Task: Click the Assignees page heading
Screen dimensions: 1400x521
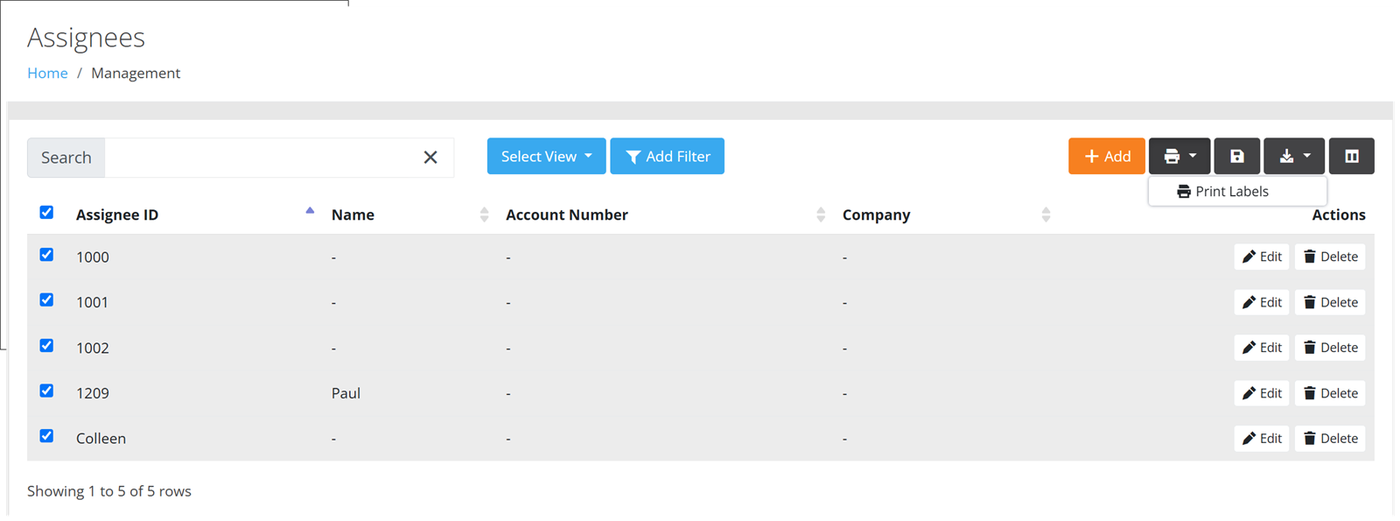Action: click(86, 37)
